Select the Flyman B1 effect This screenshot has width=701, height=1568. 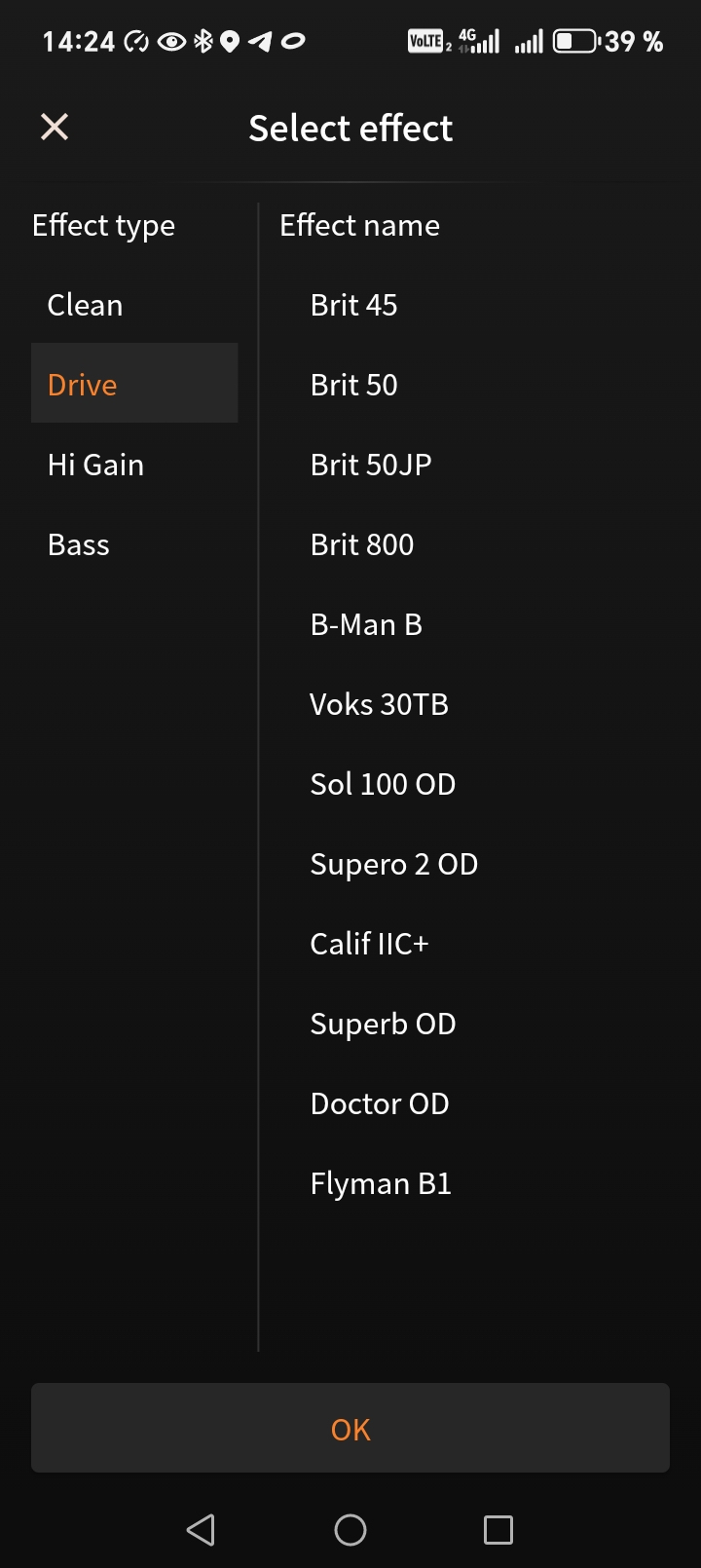point(381,1183)
